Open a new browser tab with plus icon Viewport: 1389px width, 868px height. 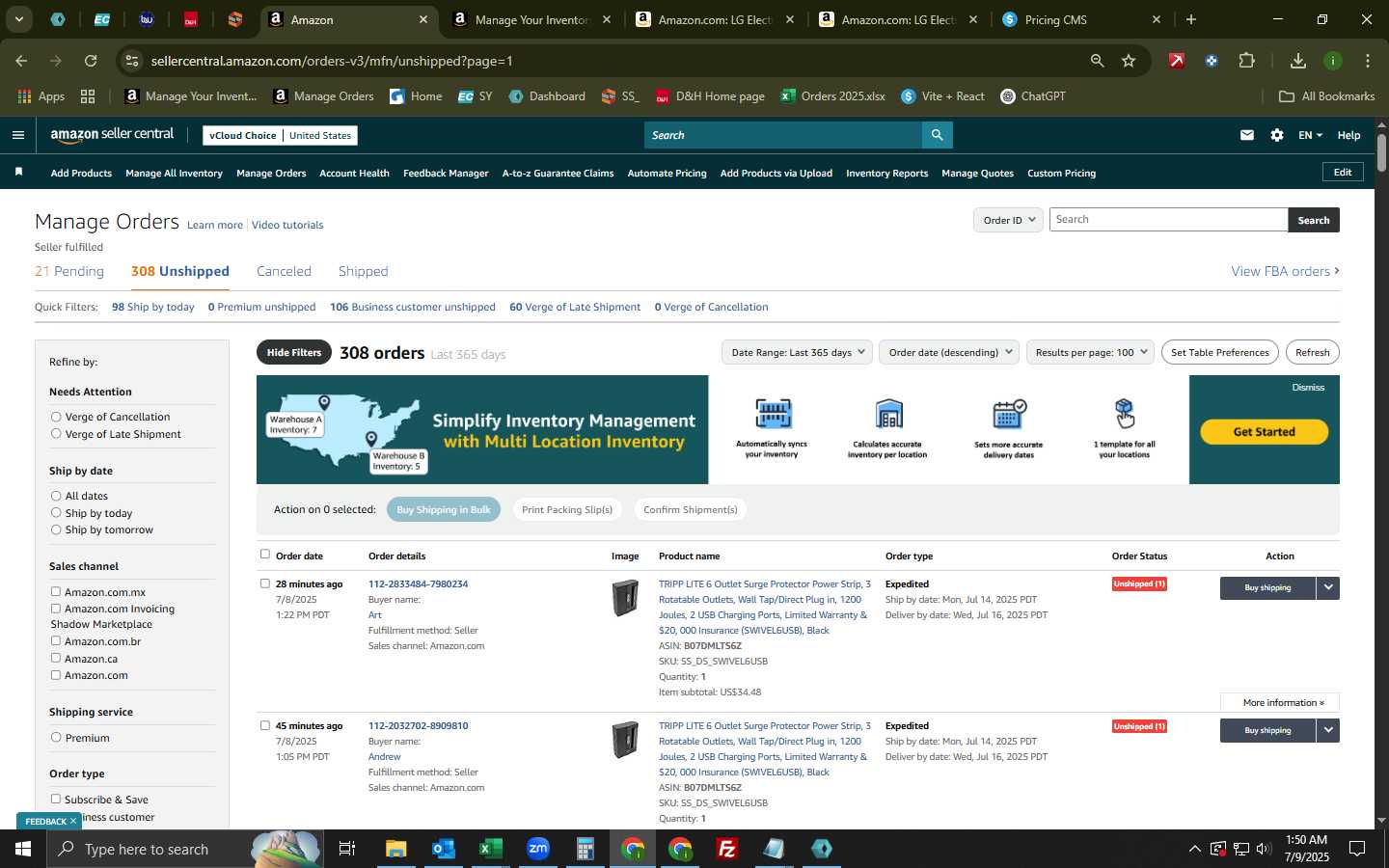point(1191,19)
